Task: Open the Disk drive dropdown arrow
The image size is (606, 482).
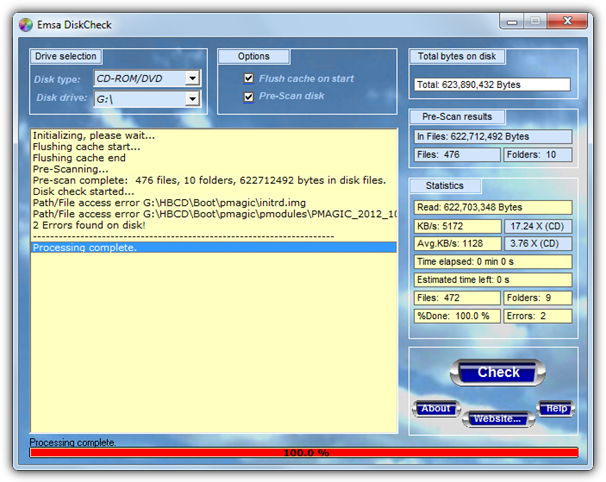Action: click(192, 99)
